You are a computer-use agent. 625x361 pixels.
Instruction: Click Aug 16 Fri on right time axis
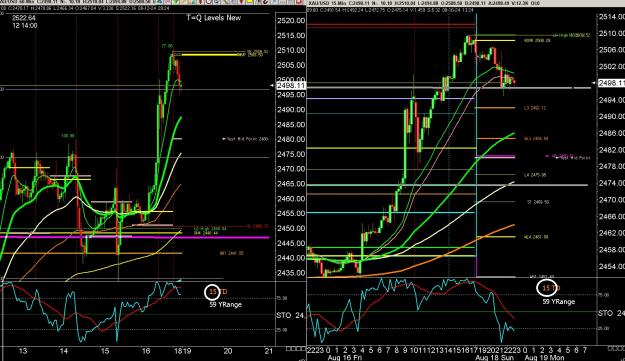click(344, 357)
